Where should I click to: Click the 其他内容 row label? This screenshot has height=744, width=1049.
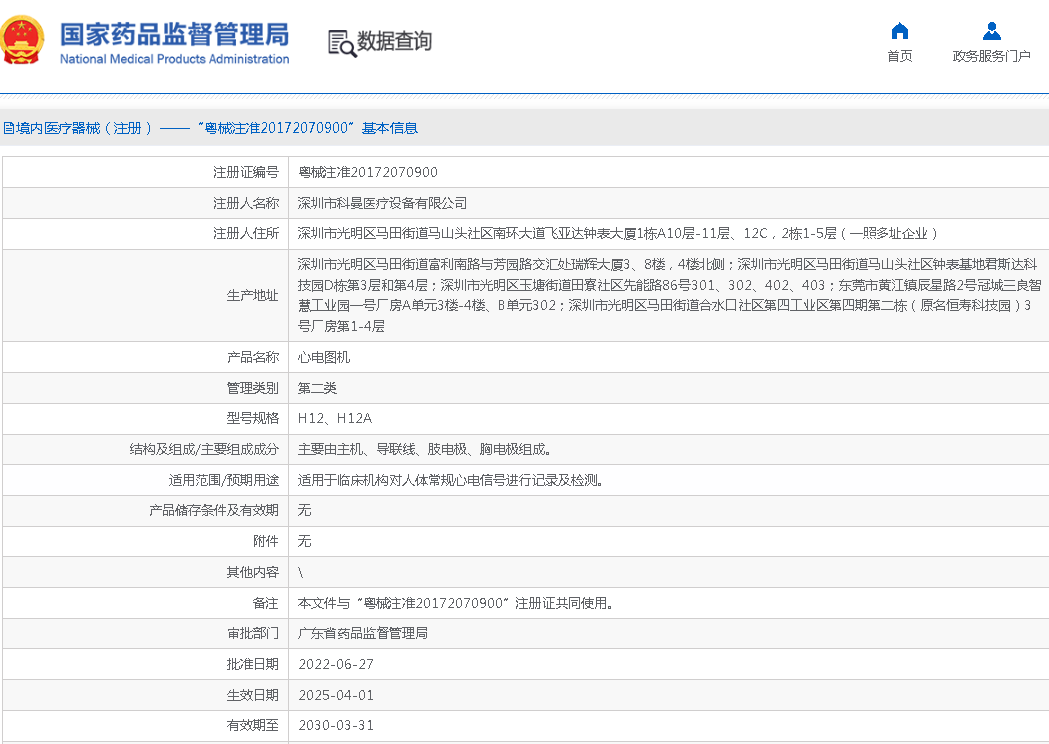(x=252, y=572)
